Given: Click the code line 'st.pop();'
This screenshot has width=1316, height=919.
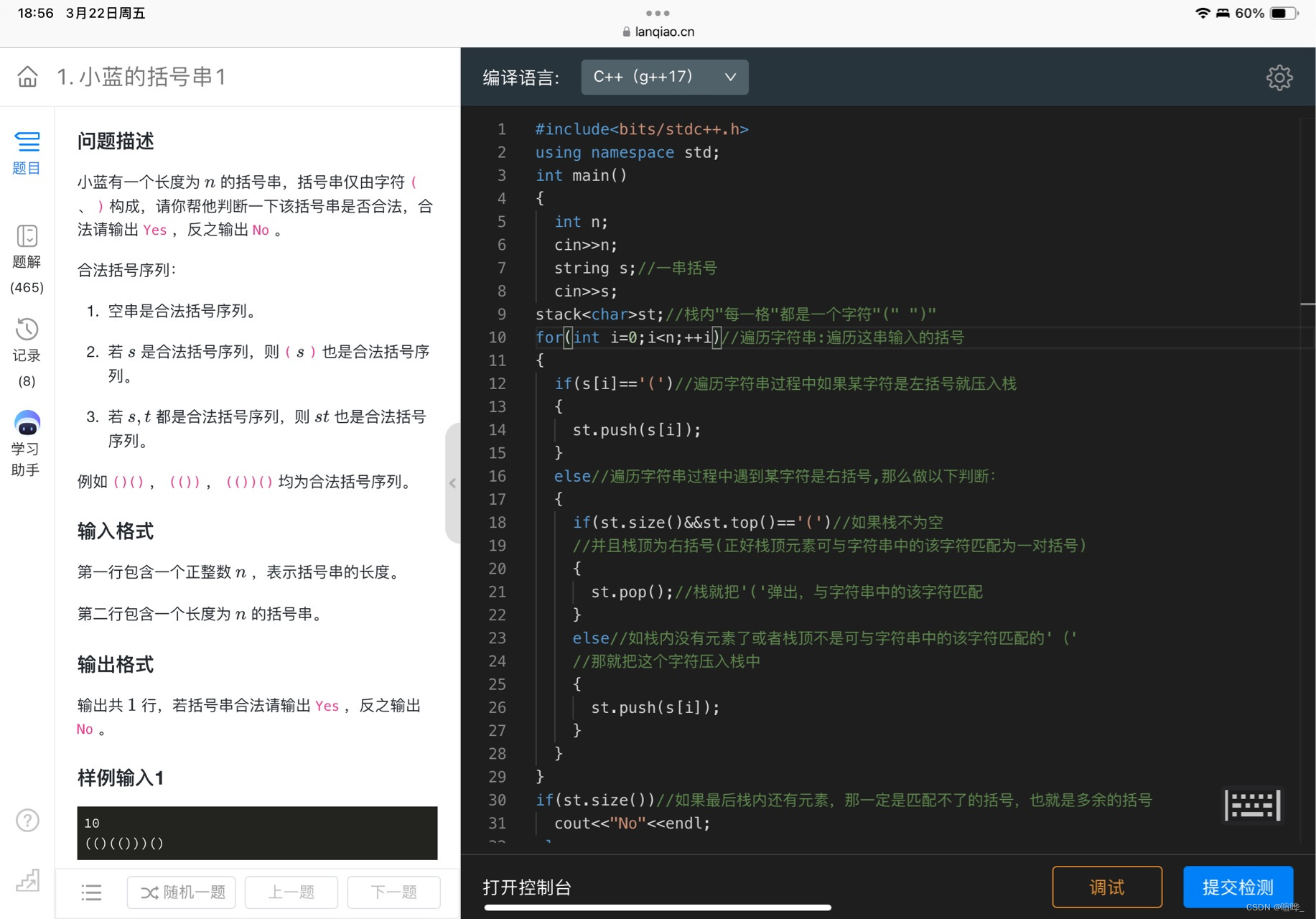Looking at the screenshot, I should 632,592.
